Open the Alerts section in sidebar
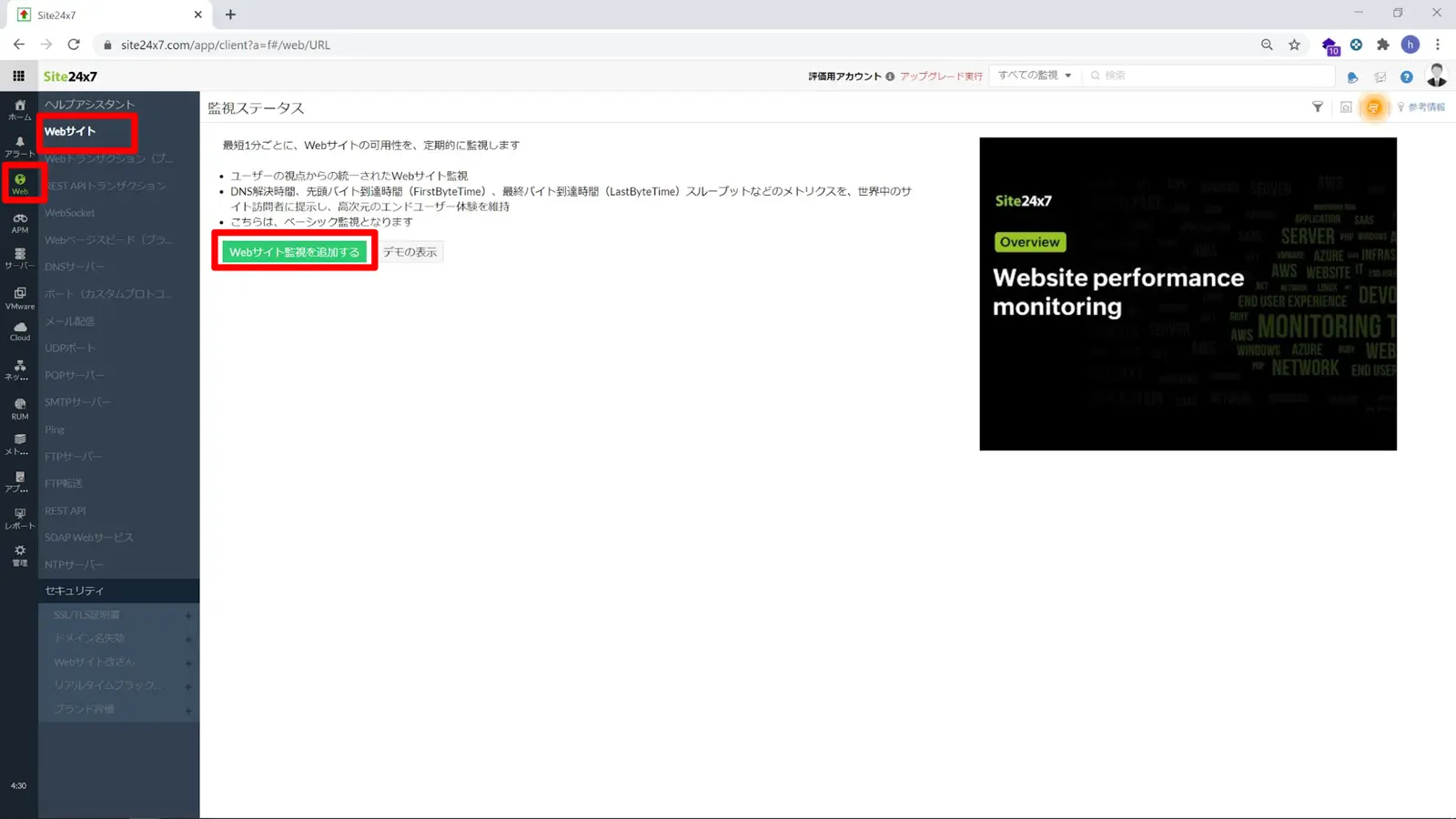Image resolution: width=1456 pixels, height=819 pixels. pyautogui.click(x=19, y=147)
